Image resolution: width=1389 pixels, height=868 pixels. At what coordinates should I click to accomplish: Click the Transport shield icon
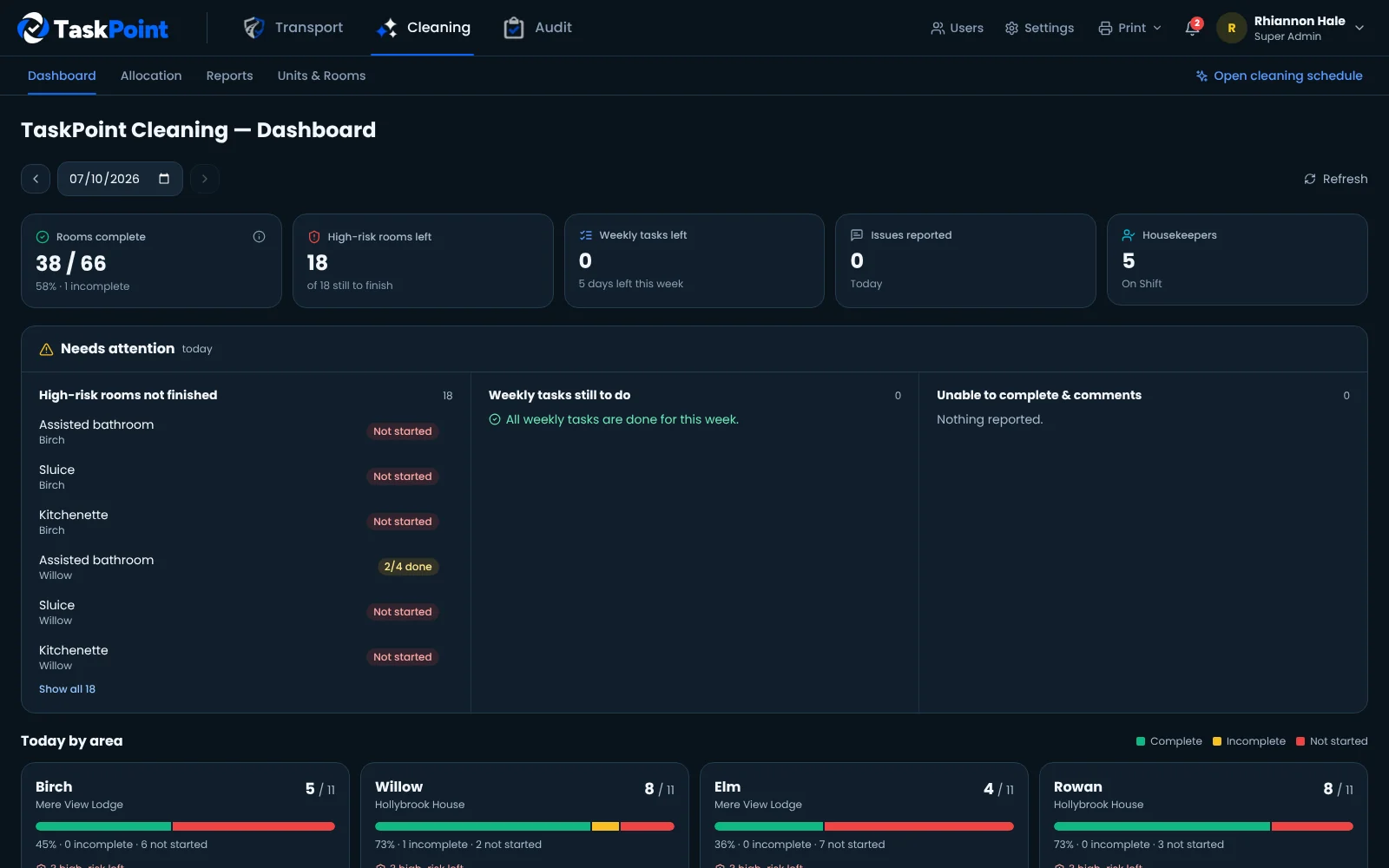(253, 28)
